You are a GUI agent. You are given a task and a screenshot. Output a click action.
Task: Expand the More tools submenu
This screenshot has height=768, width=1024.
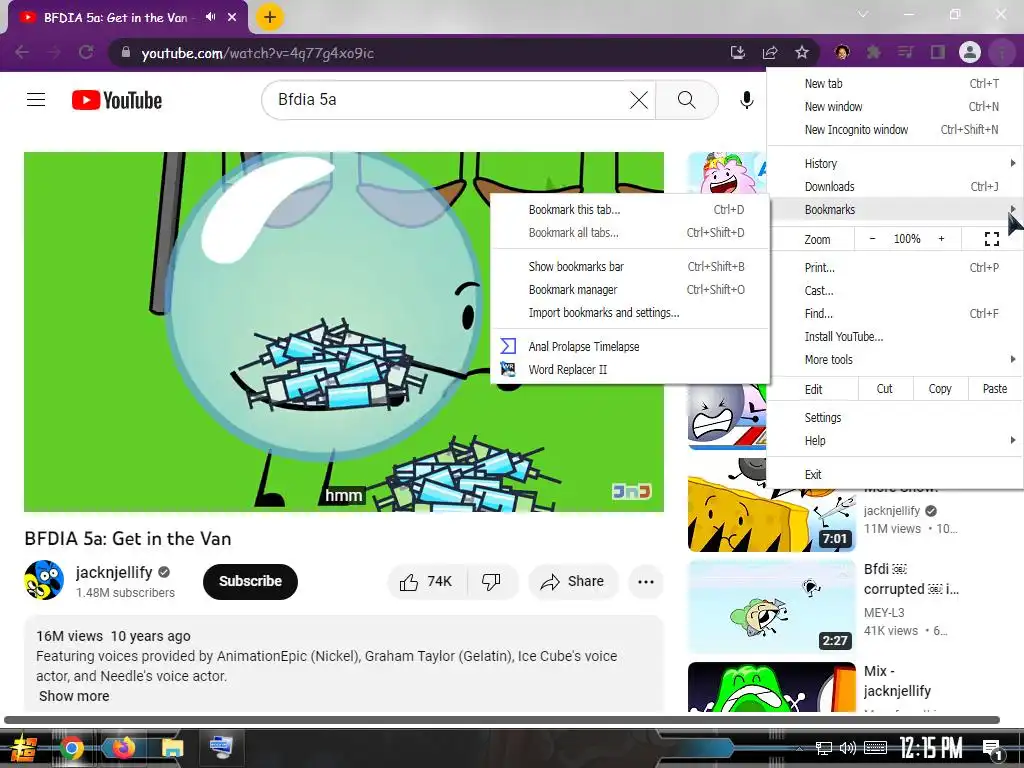pyautogui.click(x=895, y=359)
